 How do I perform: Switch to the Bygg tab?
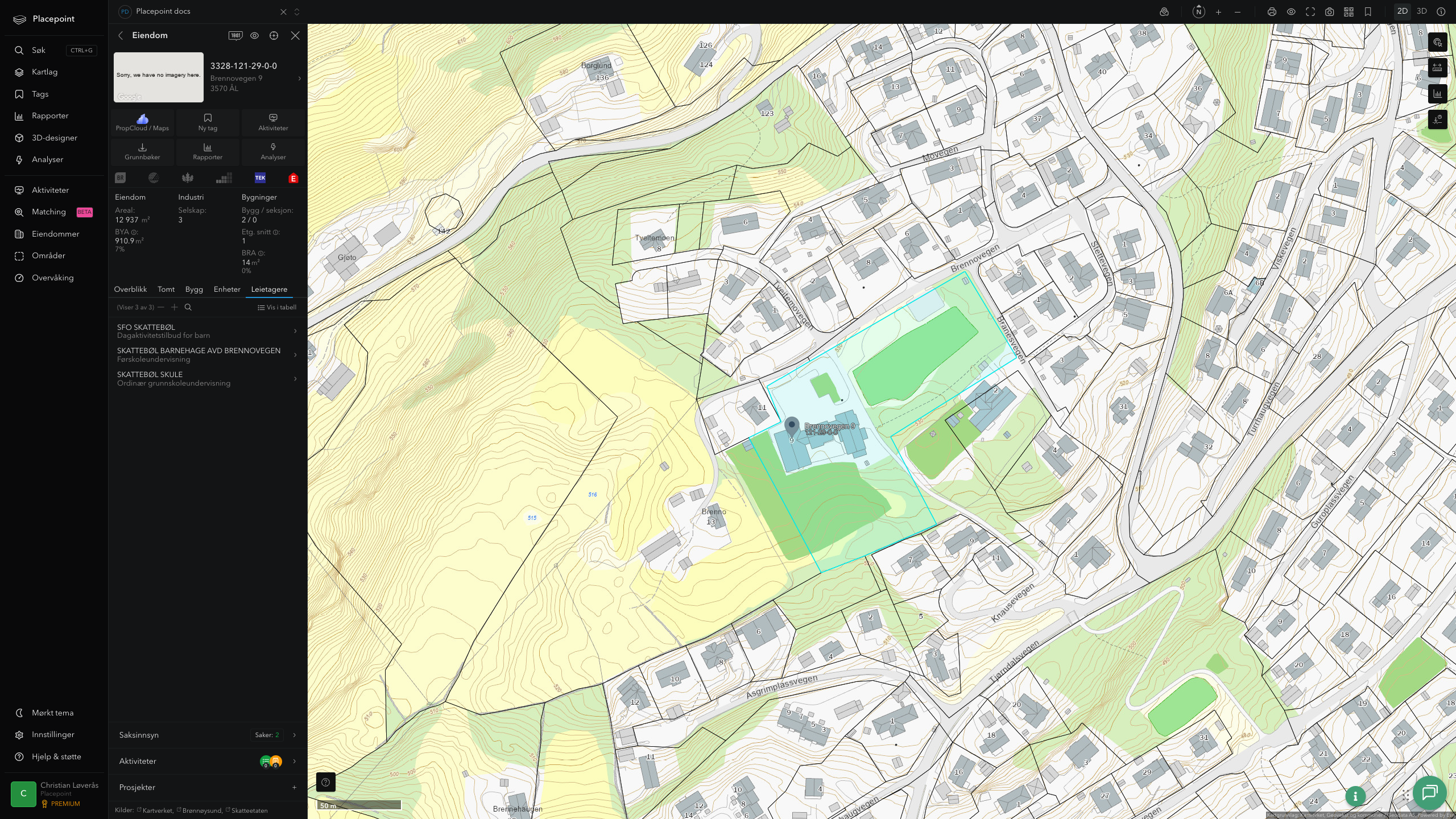click(194, 289)
